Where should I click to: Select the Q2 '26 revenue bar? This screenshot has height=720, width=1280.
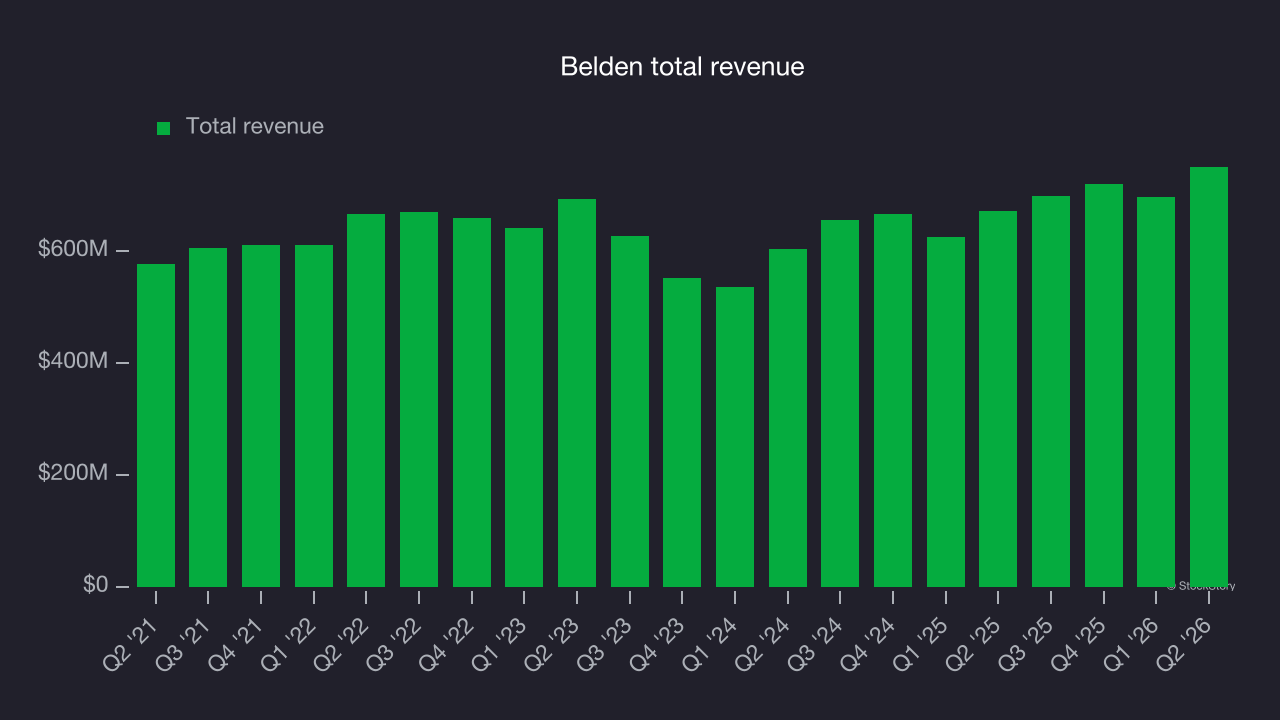coord(1209,377)
